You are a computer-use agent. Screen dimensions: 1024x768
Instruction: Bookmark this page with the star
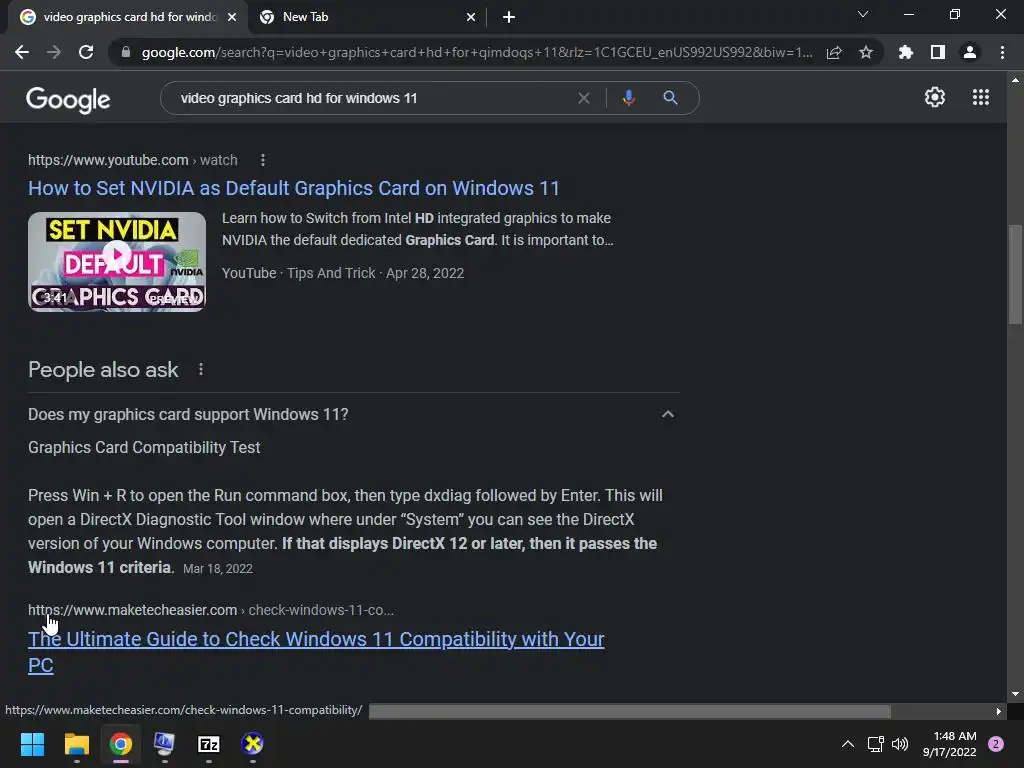tap(866, 52)
